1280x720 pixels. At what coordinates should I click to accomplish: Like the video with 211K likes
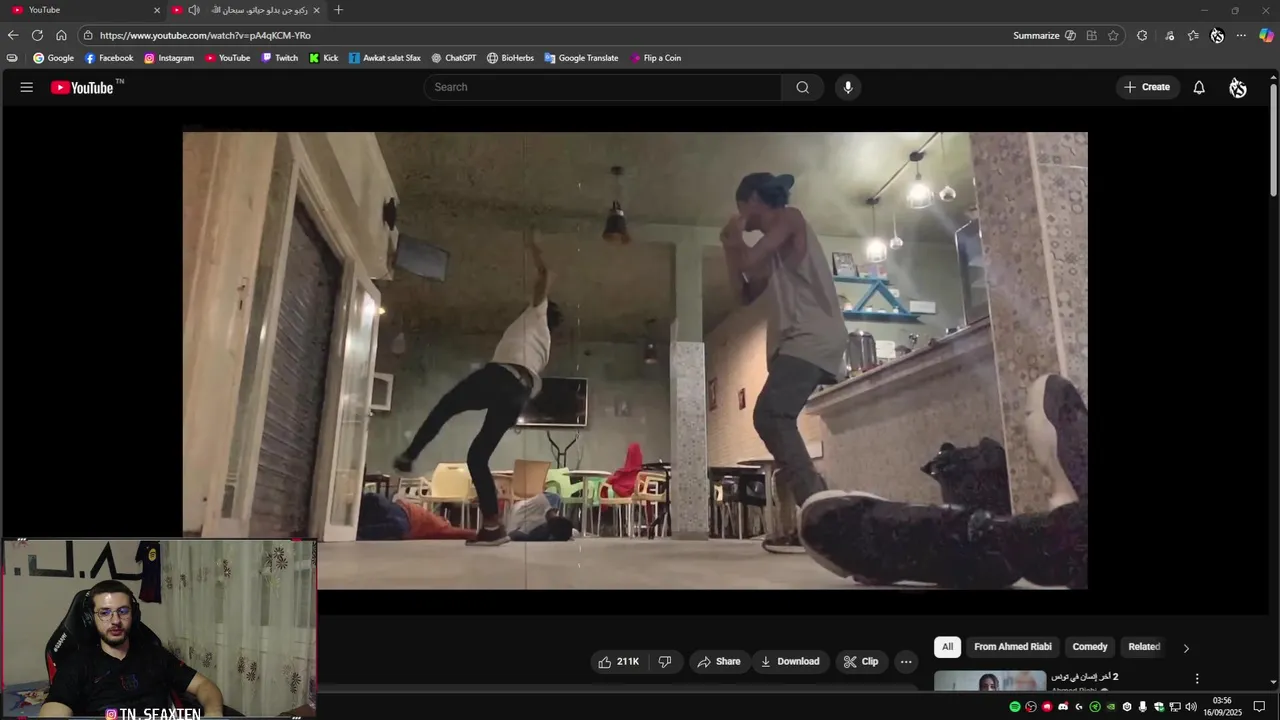pos(619,661)
